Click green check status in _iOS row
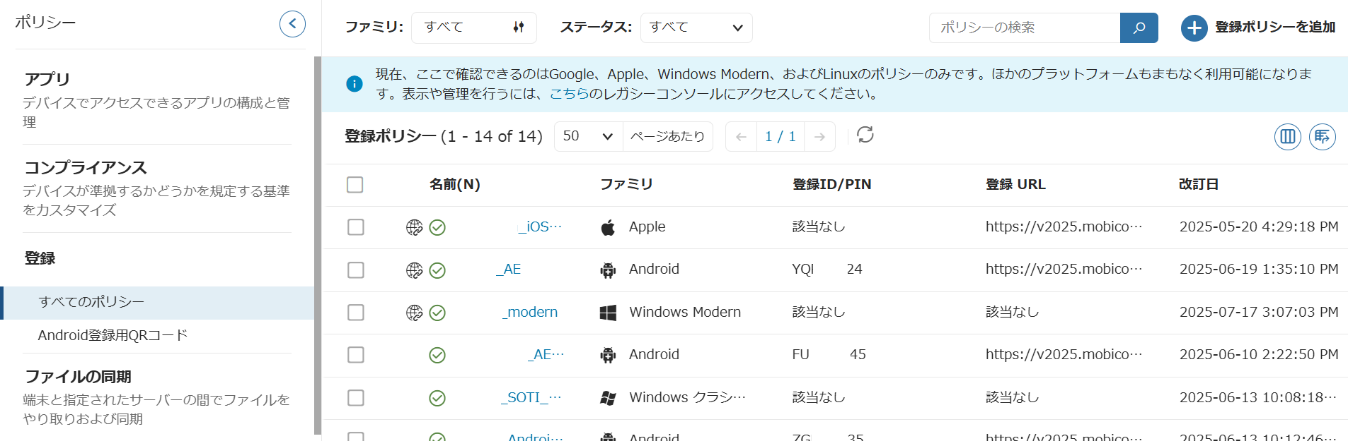Screen dimensions: 1348x441 [437, 227]
